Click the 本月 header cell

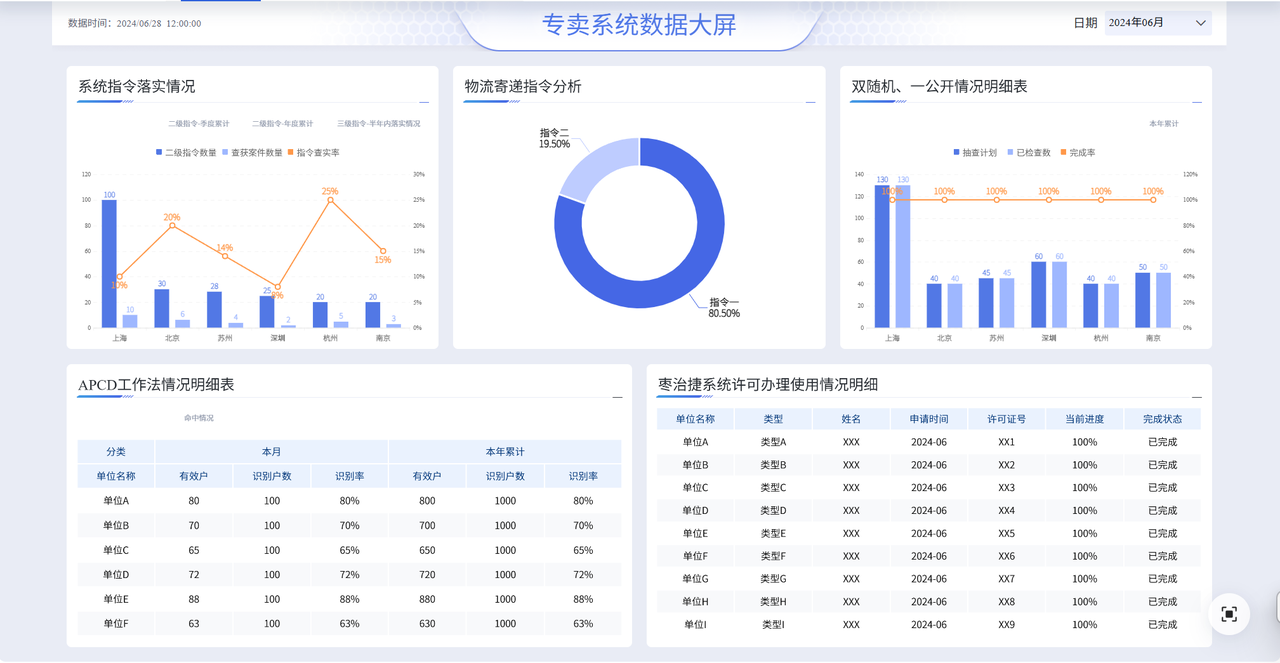coord(272,452)
